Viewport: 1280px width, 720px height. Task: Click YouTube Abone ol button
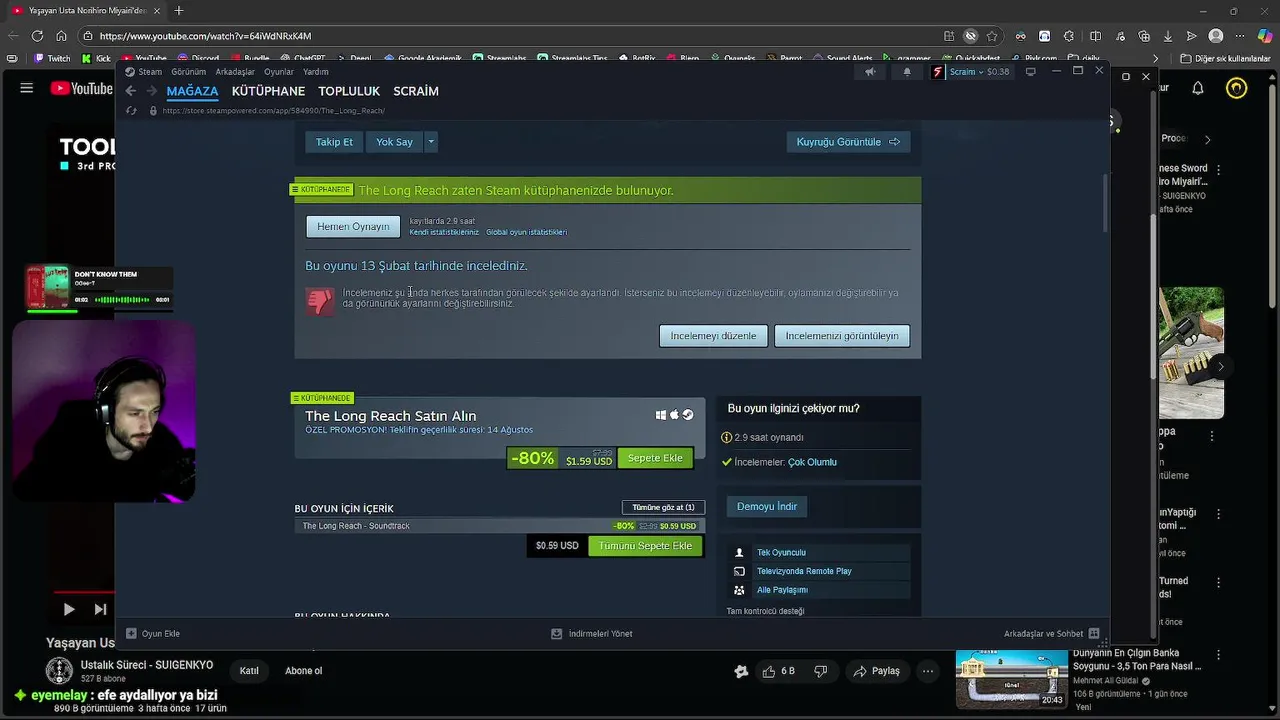tap(304, 671)
